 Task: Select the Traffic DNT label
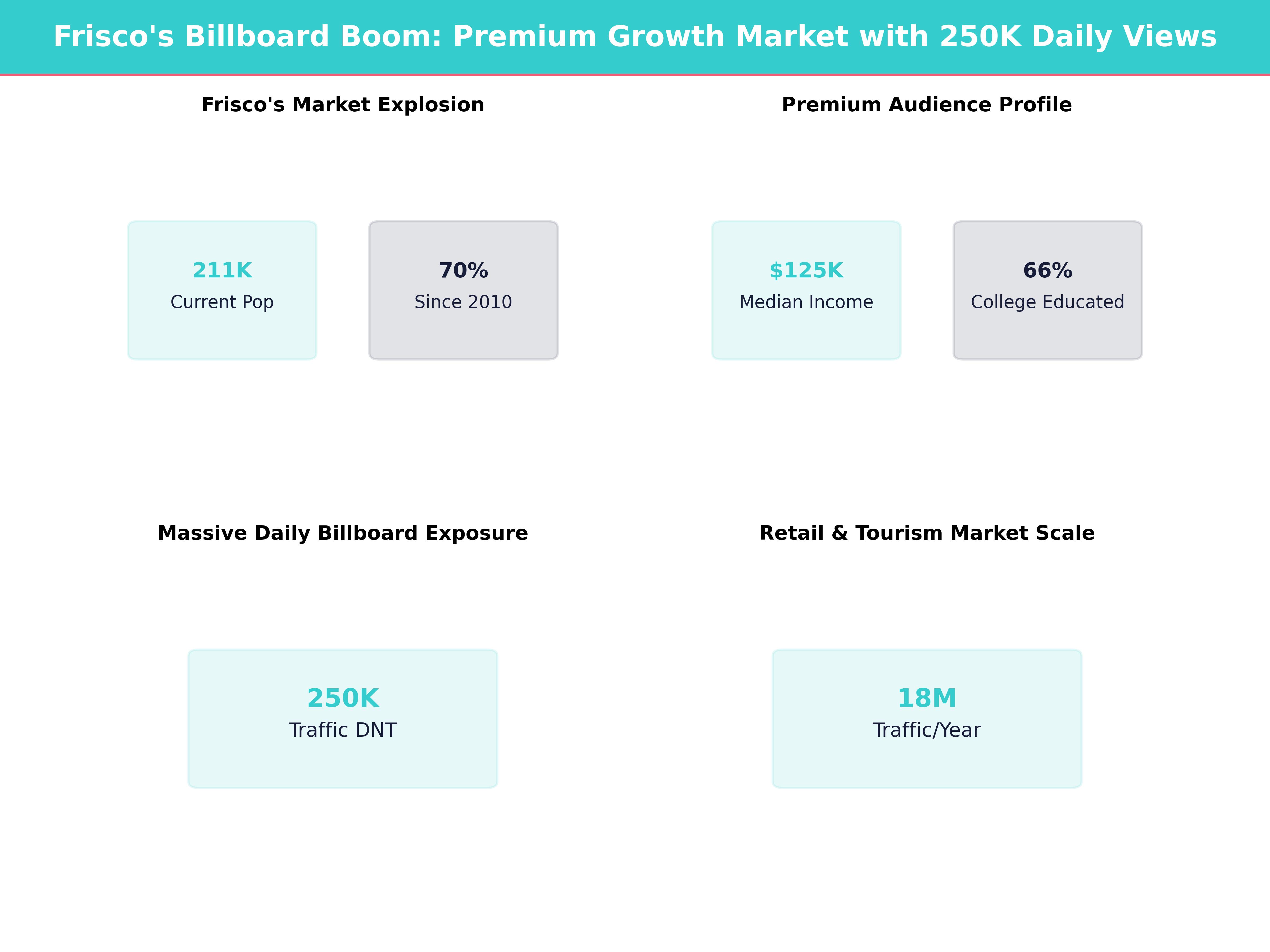pos(343,730)
